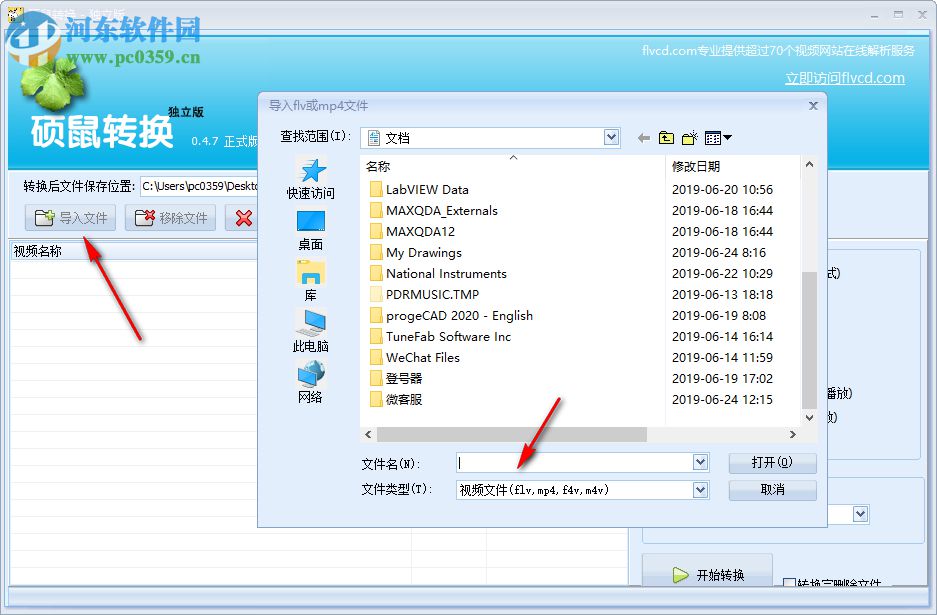Click the 导入文件 import files icon
The image size is (937, 615).
pos(45,218)
